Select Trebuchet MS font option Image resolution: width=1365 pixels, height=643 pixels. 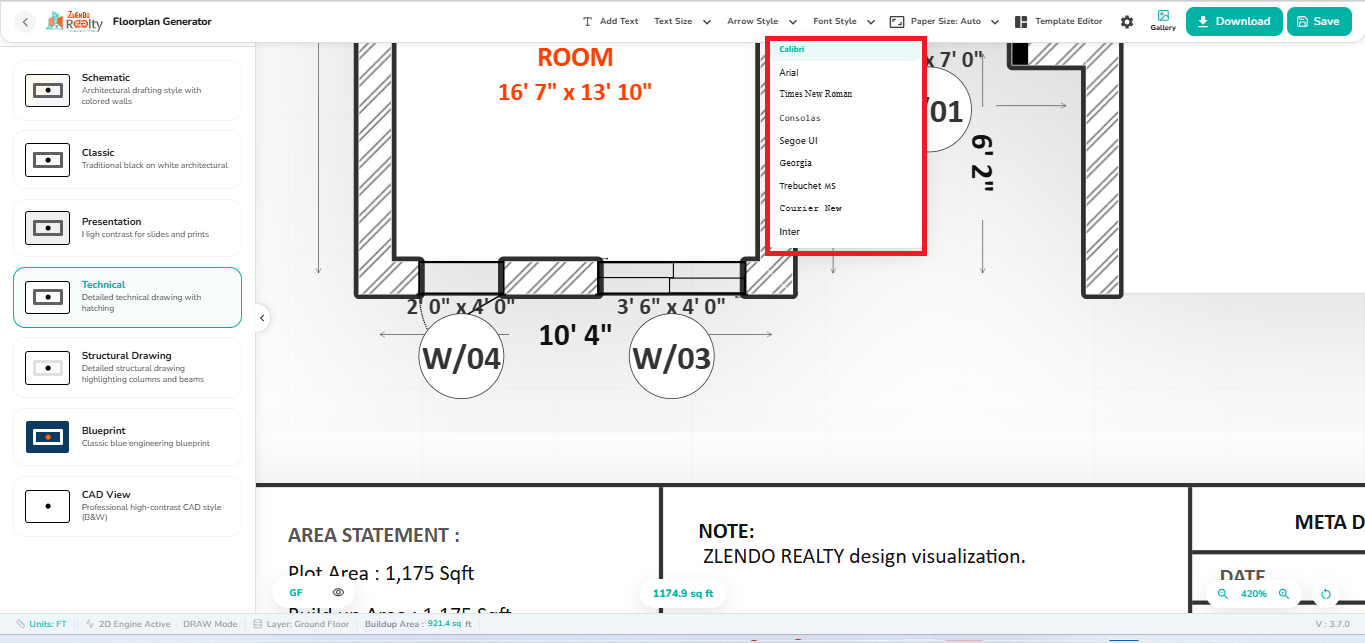pos(845,186)
